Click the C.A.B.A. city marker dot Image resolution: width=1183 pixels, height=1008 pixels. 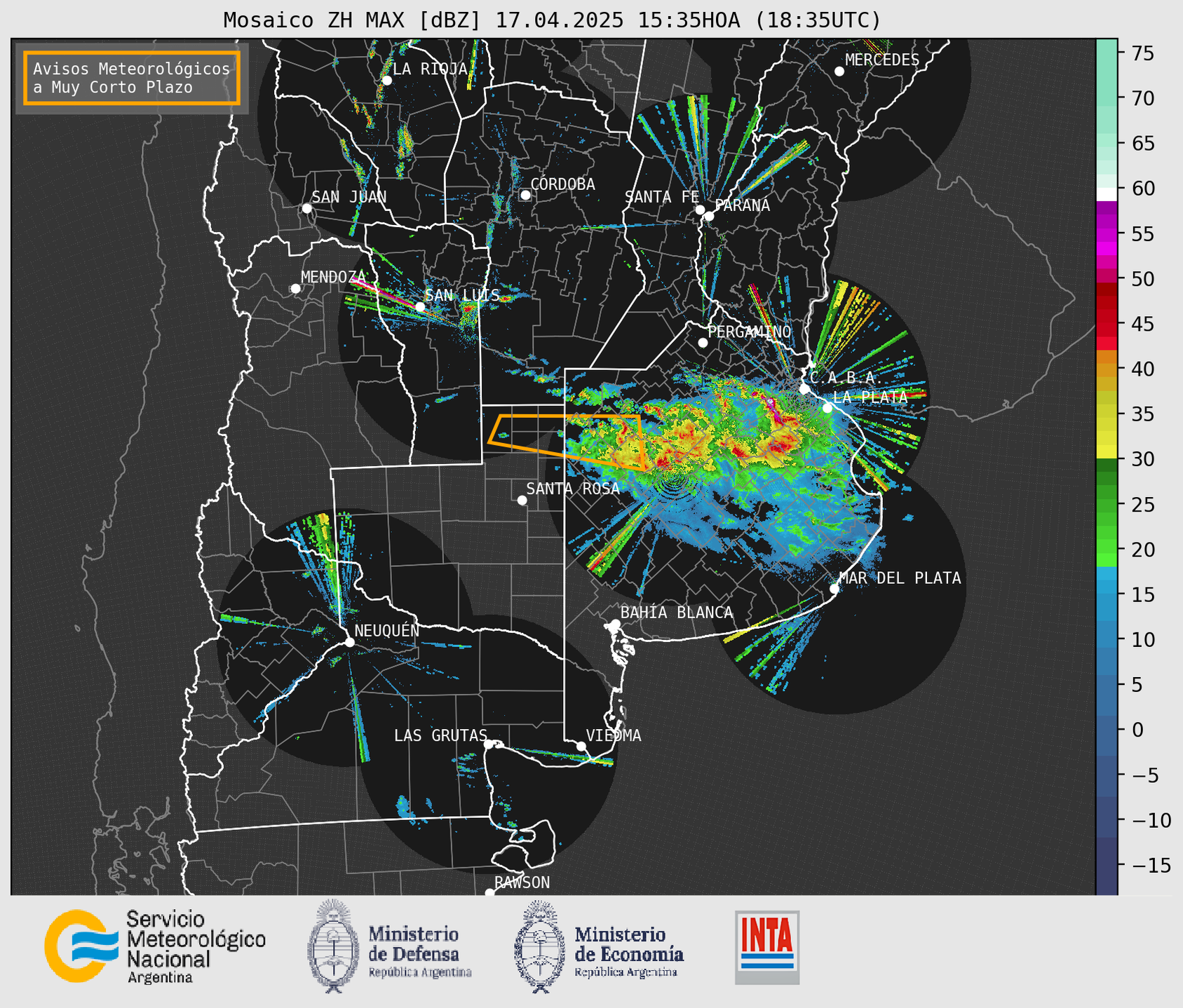[804, 389]
